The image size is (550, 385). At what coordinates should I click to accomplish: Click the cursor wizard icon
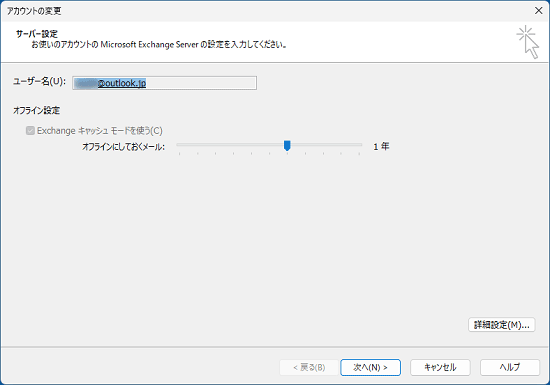coord(528,42)
